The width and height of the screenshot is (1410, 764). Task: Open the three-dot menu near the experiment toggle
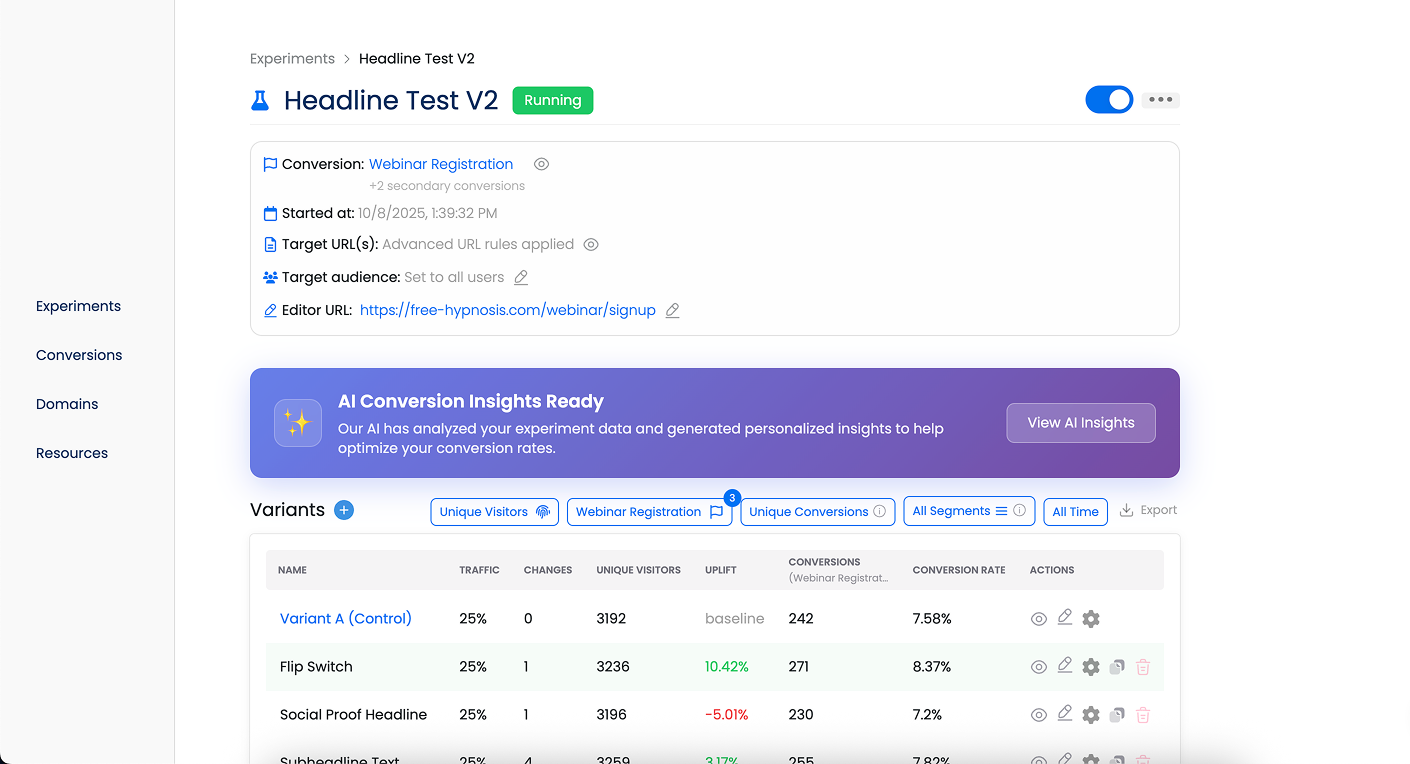click(x=1160, y=99)
